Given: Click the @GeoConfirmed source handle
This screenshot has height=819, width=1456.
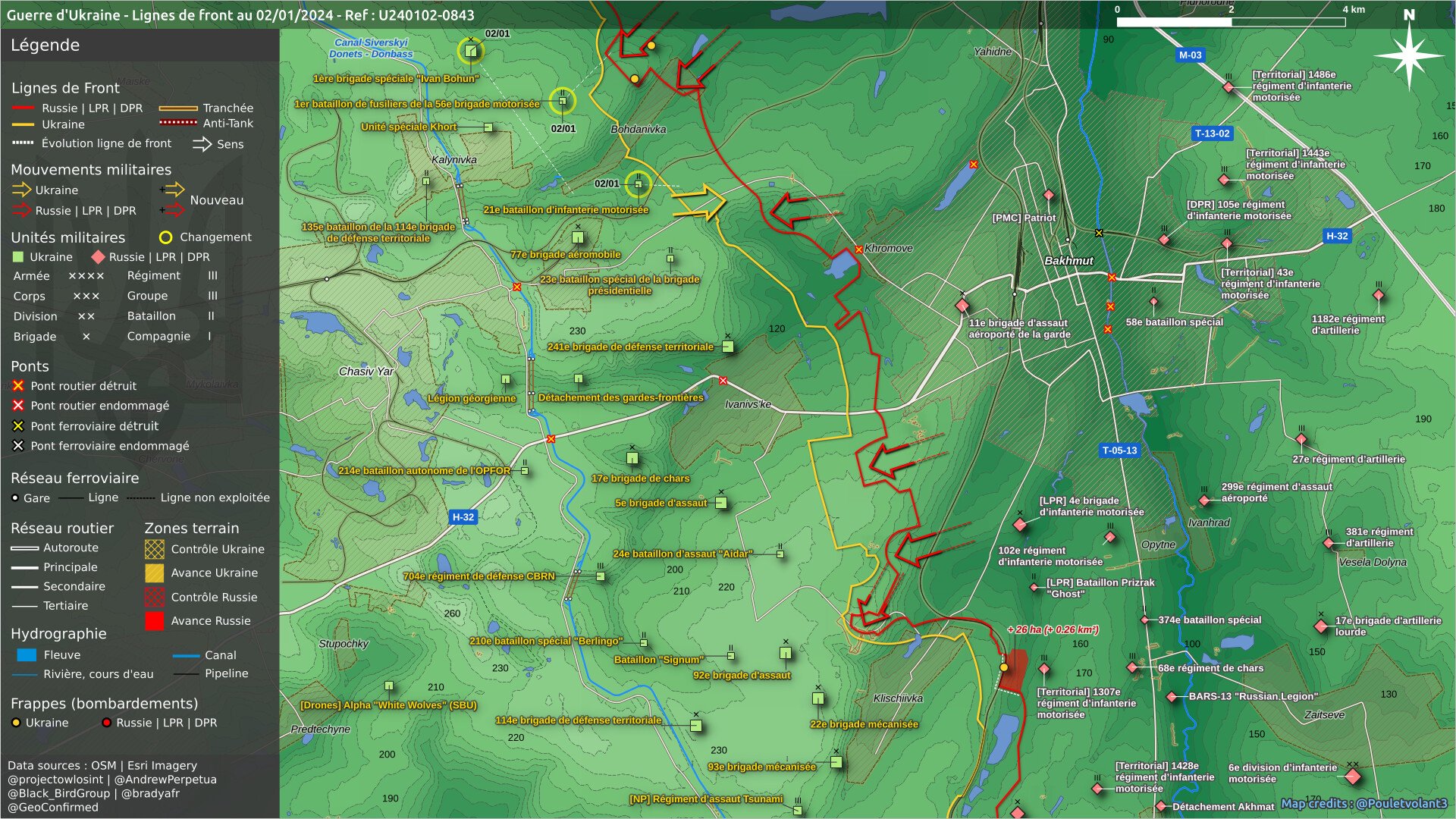Looking at the screenshot, I should pos(53,808).
